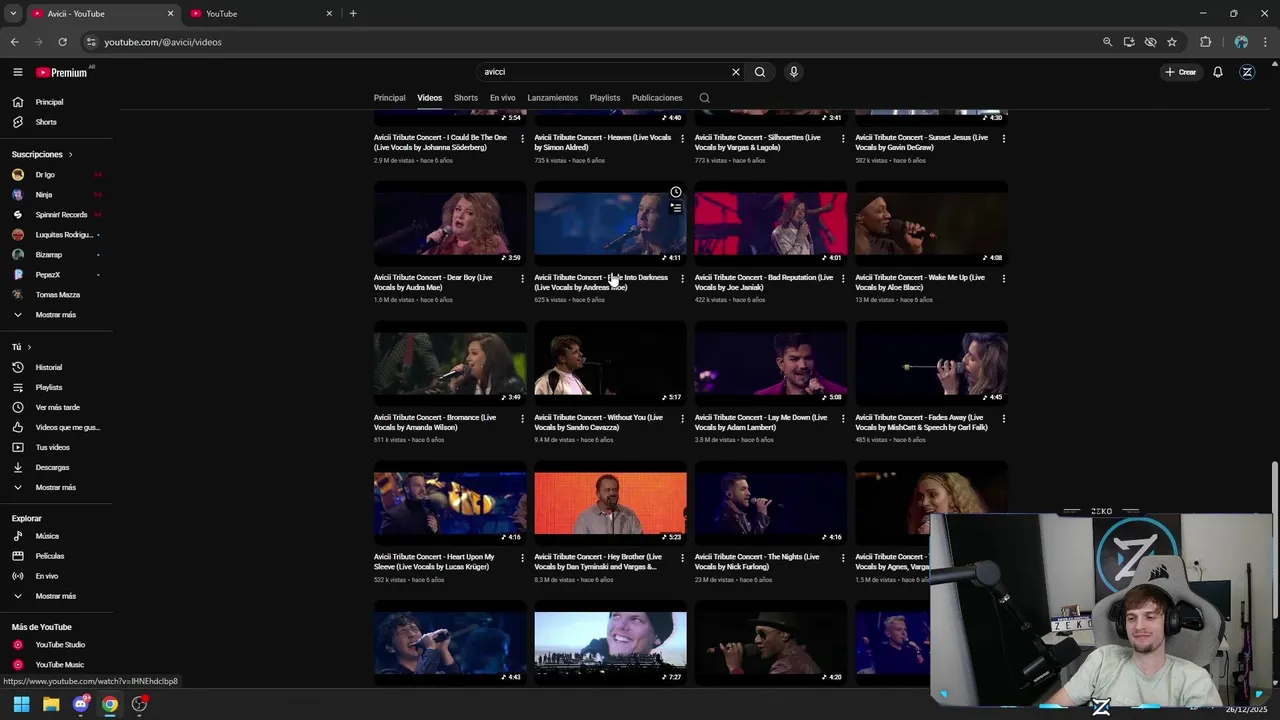Add Fade Into Darkness to queue
This screenshot has width=1280, height=720.
coord(676,208)
